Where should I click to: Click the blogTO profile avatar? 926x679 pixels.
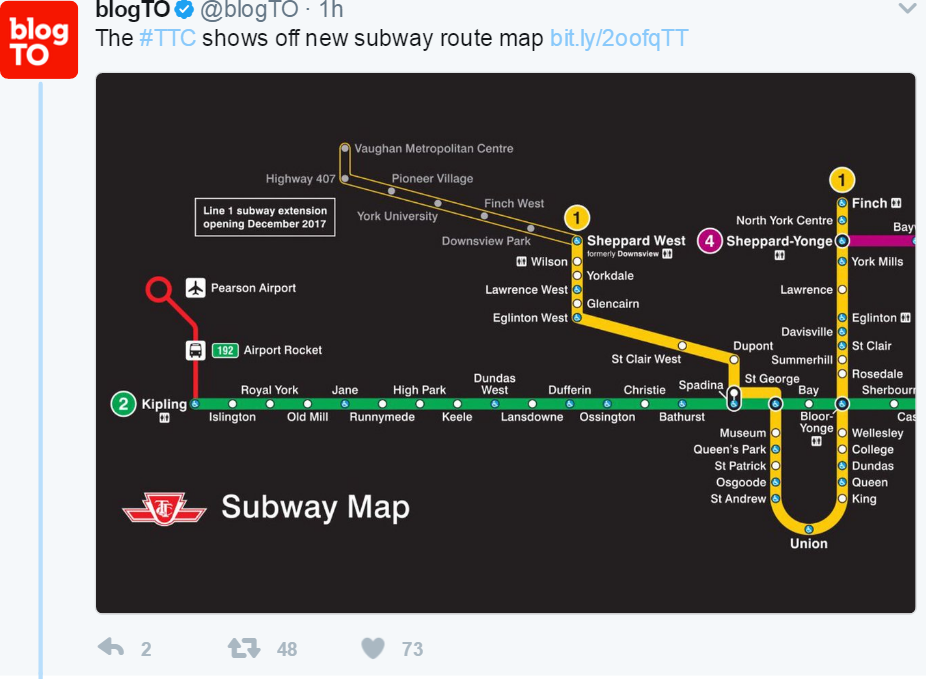point(39,39)
